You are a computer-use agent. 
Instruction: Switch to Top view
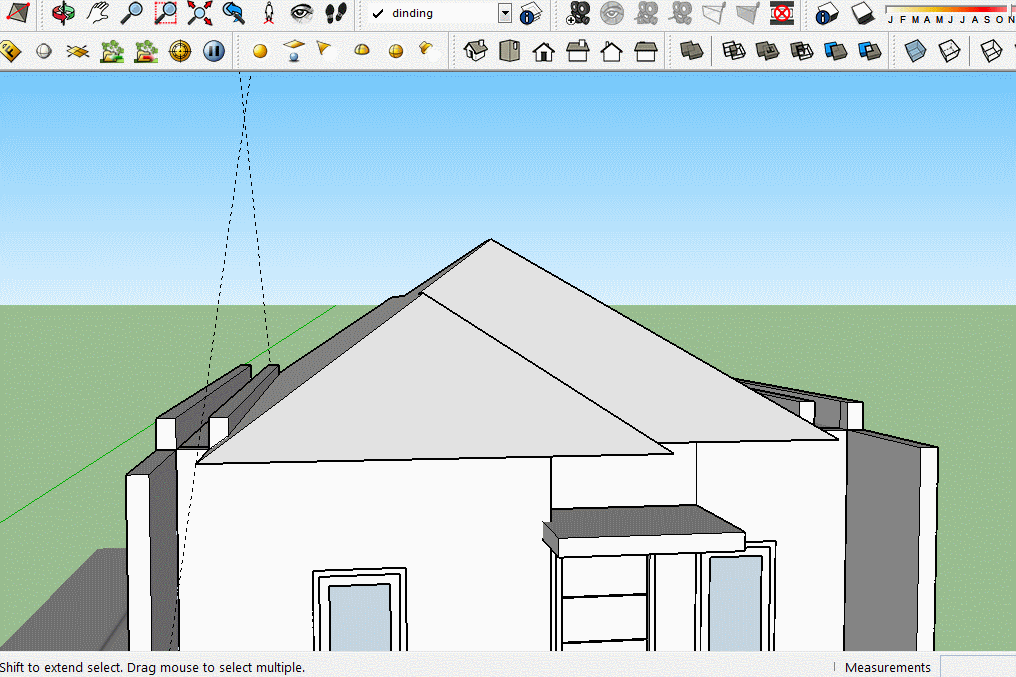coord(509,51)
